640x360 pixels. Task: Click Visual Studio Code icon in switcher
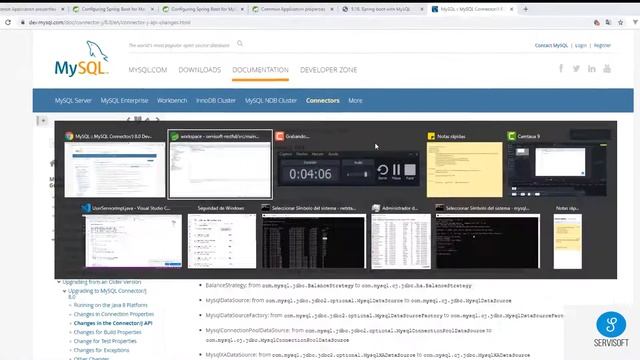(x=86, y=208)
